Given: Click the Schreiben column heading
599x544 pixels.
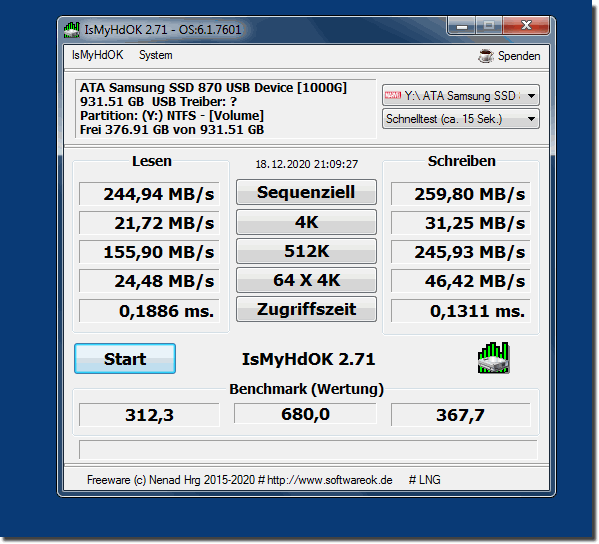Looking at the screenshot, I should pos(461,161).
